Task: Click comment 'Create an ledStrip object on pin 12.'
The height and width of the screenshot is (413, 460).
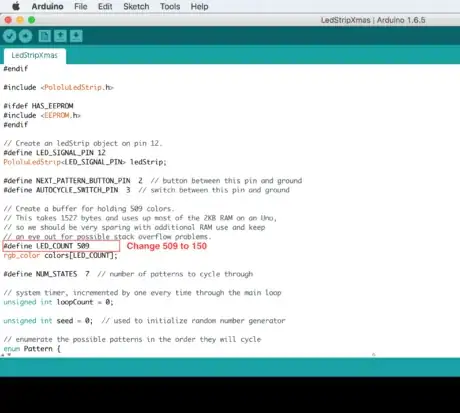Action: (x=83, y=143)
